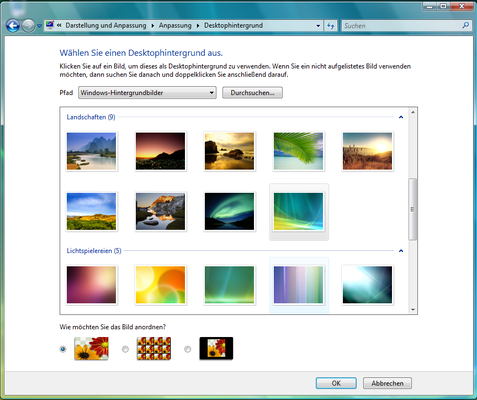
Task: Click the Abbrechen button
Action: click(387, 383)
